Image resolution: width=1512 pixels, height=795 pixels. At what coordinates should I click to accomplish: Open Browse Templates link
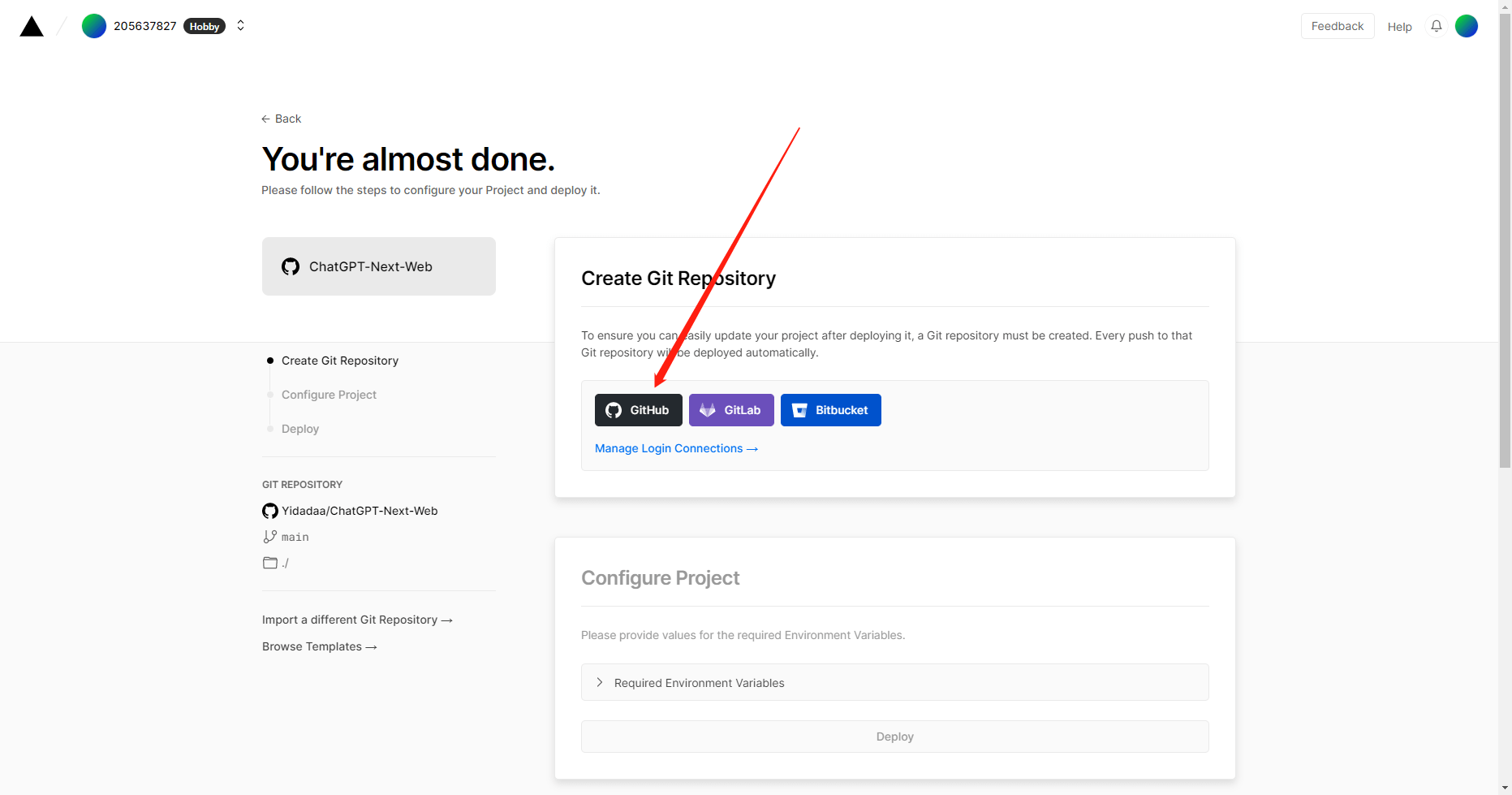tap(319, 646)
